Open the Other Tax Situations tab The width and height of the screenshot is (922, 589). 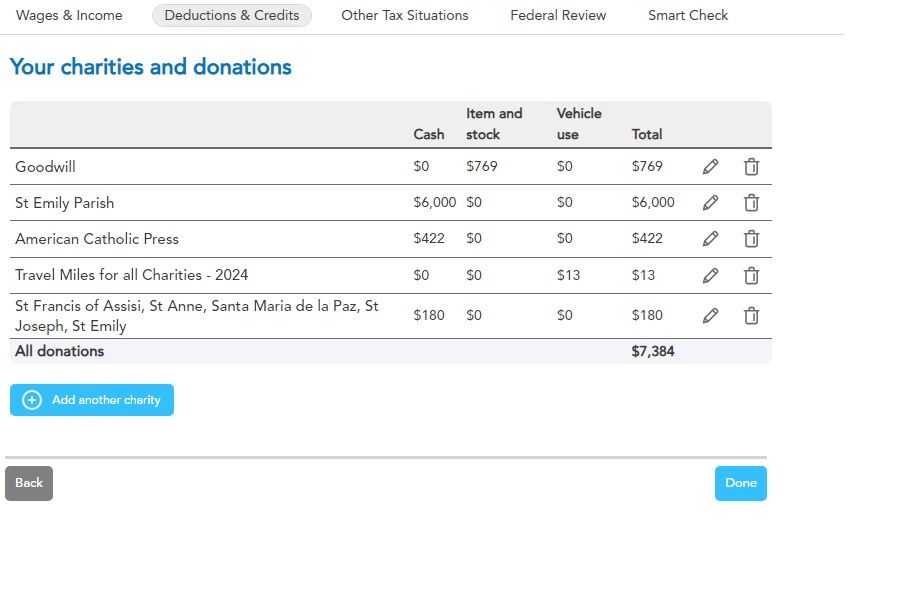click(404, 15)
